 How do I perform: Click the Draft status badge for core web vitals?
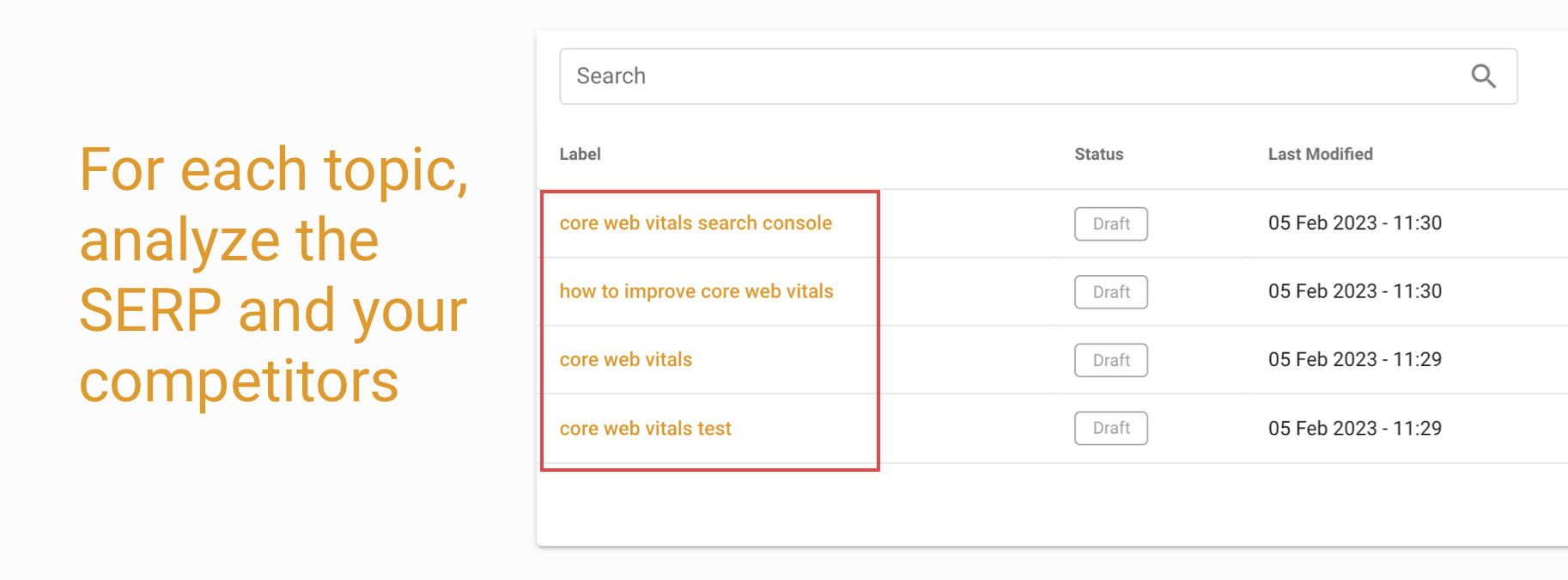[1110, 360]
